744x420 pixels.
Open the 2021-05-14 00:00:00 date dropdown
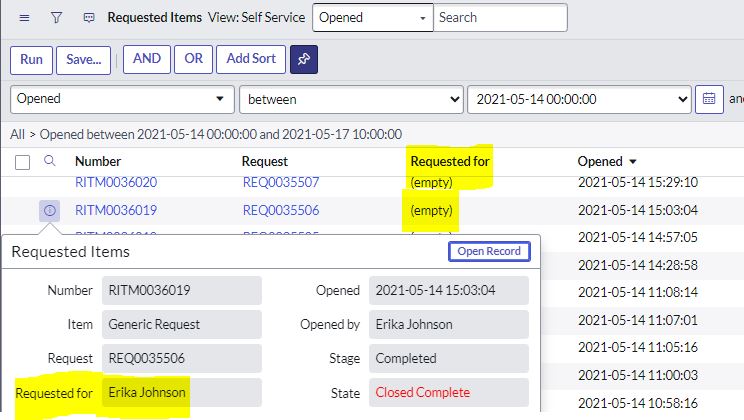(x=579, y=99)
